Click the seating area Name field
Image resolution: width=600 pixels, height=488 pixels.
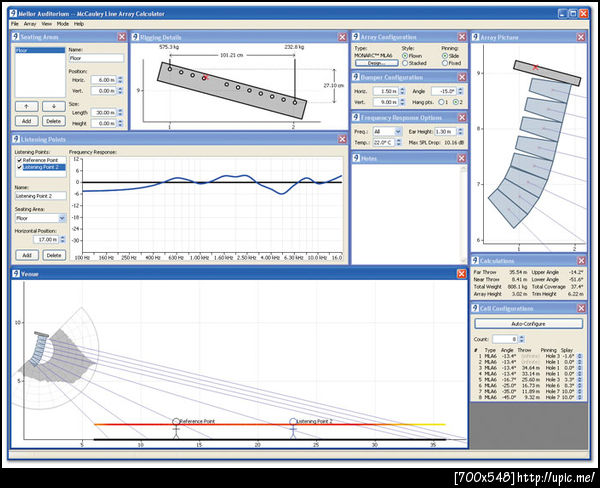pos(96,58)
